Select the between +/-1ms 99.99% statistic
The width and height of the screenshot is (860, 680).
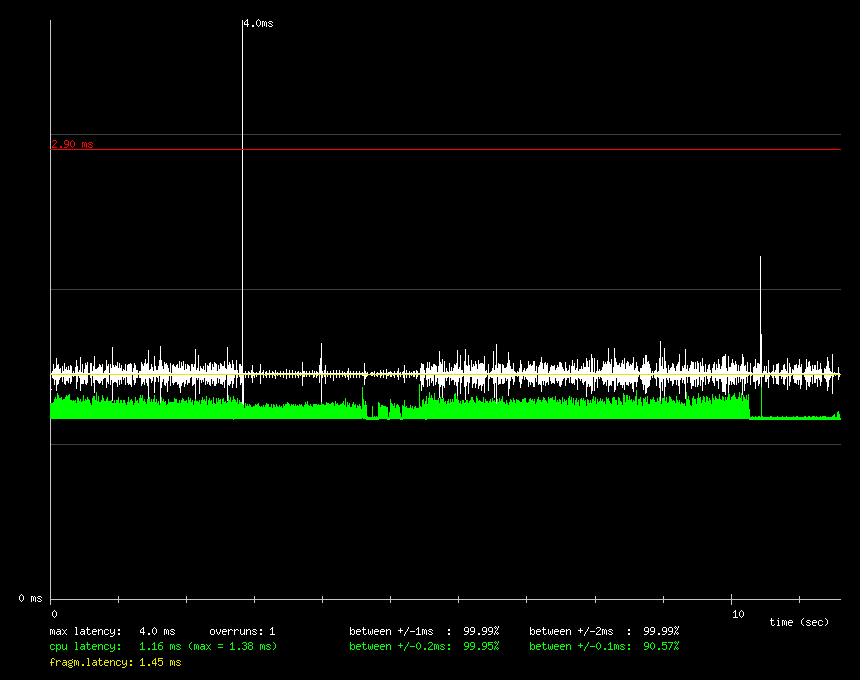pyautogui.click(x=424, y=631)
